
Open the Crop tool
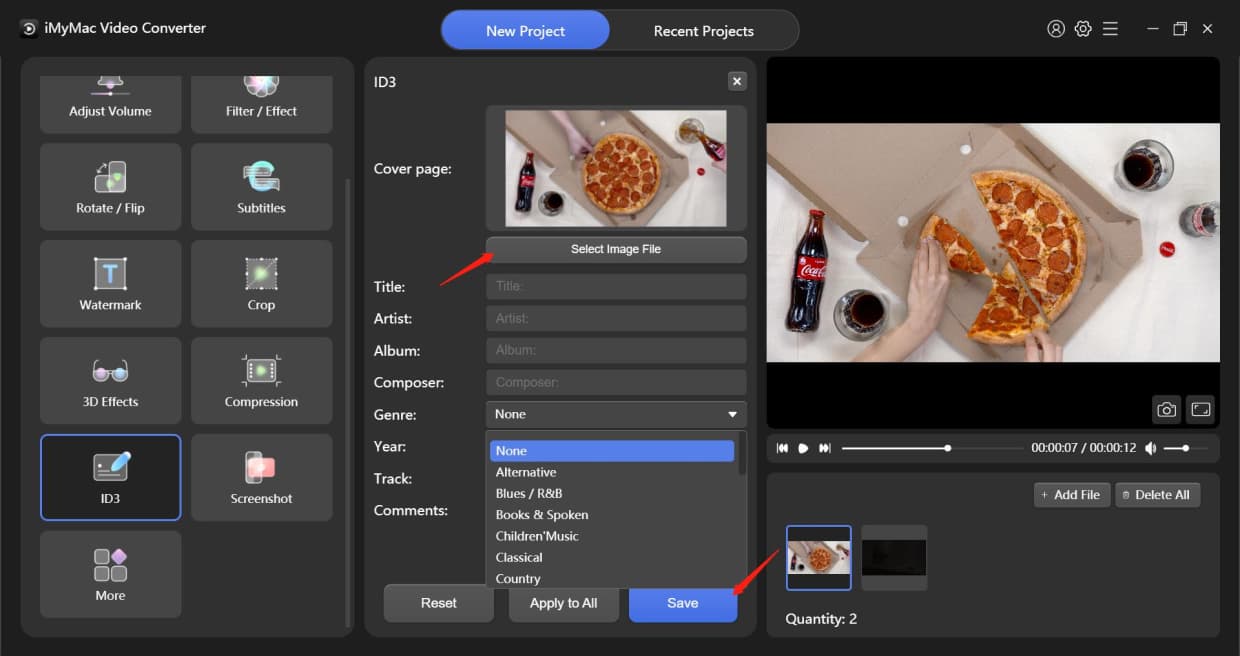261,284
